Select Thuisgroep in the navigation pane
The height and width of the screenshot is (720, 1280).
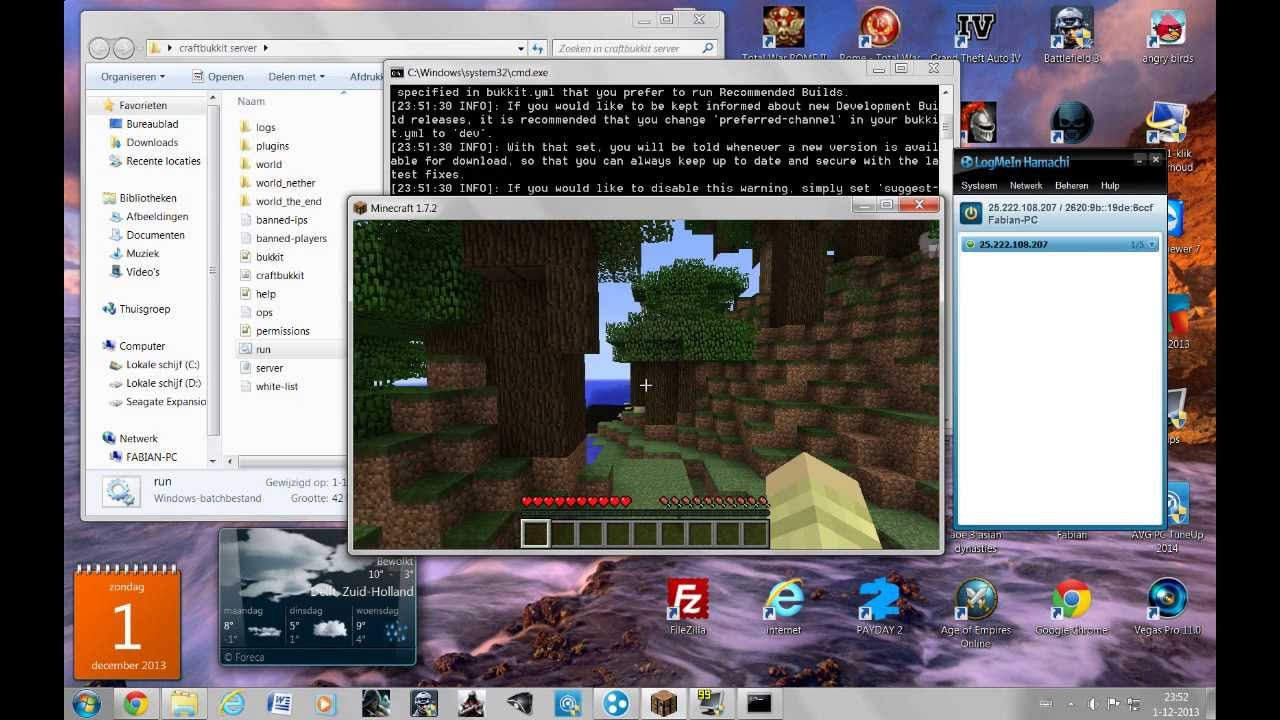[x=145, y=309]
